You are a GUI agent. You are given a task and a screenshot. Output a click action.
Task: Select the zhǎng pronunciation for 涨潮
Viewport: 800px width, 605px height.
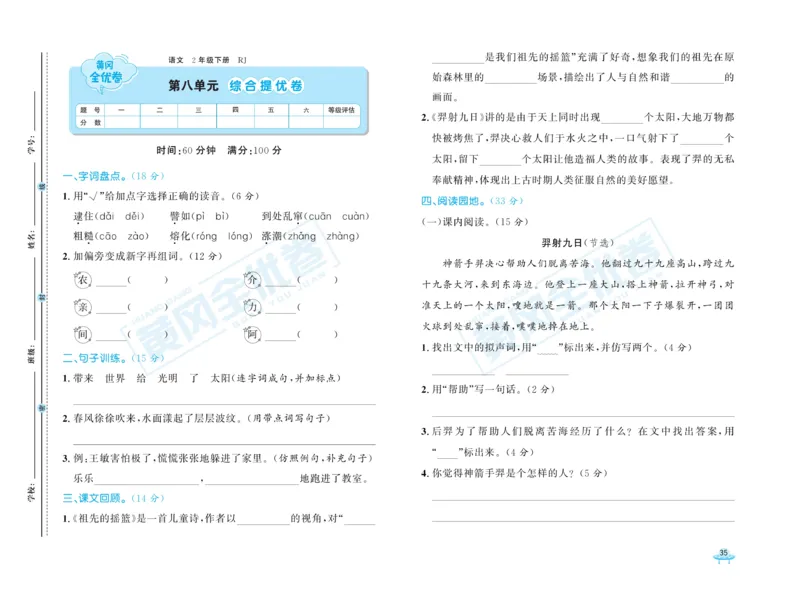pos(301,235)
